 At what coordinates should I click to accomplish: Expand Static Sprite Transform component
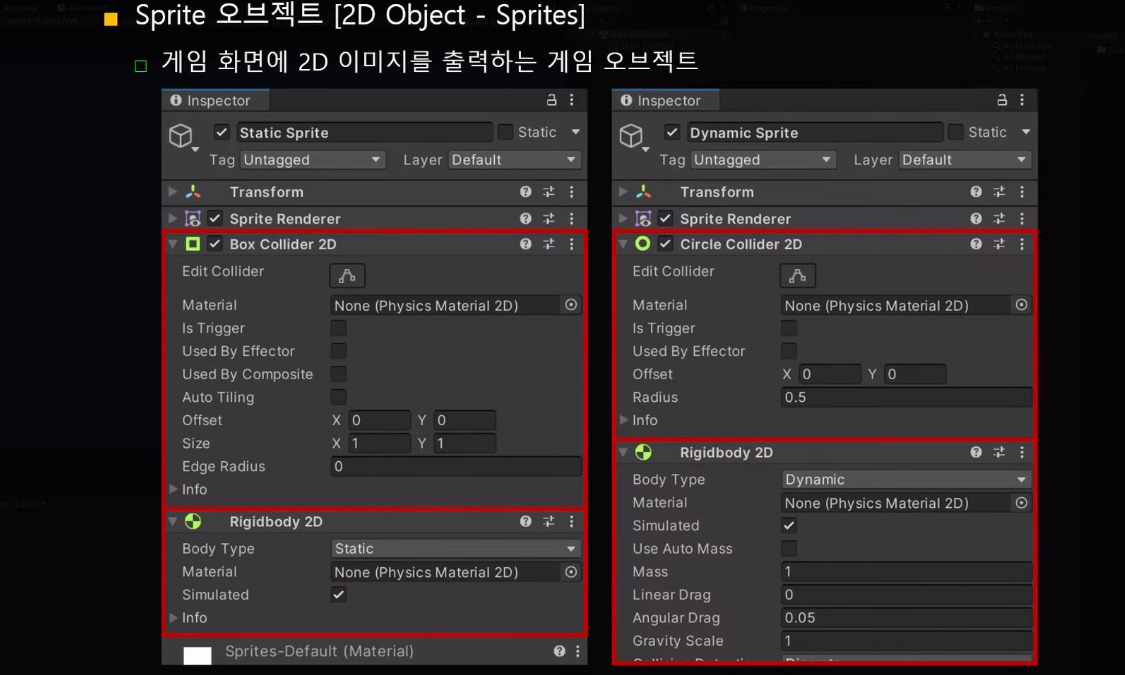172,192
